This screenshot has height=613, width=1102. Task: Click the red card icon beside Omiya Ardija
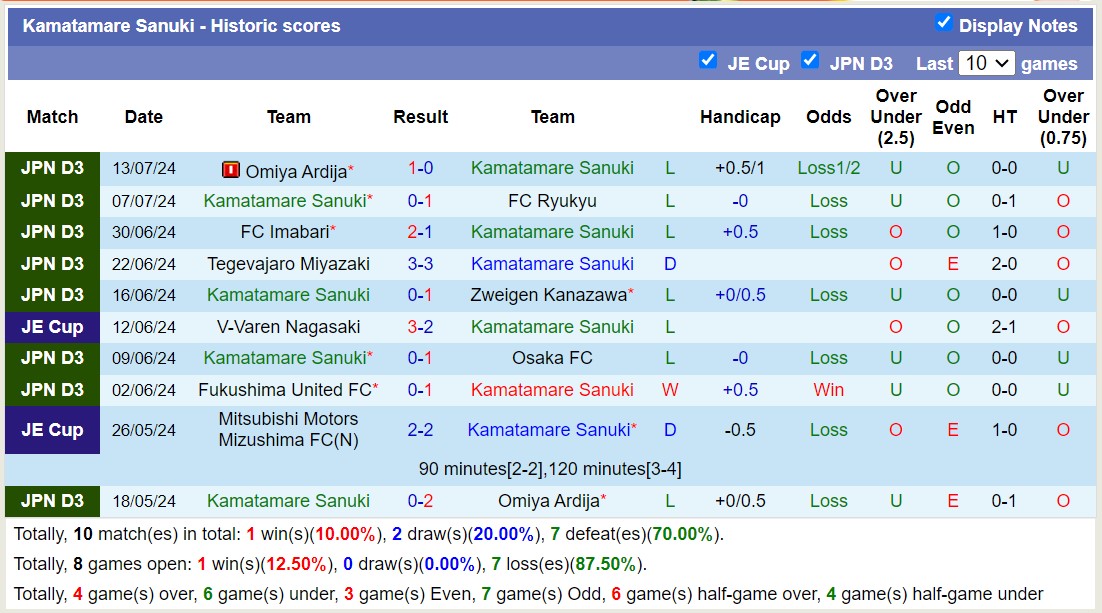230,170
